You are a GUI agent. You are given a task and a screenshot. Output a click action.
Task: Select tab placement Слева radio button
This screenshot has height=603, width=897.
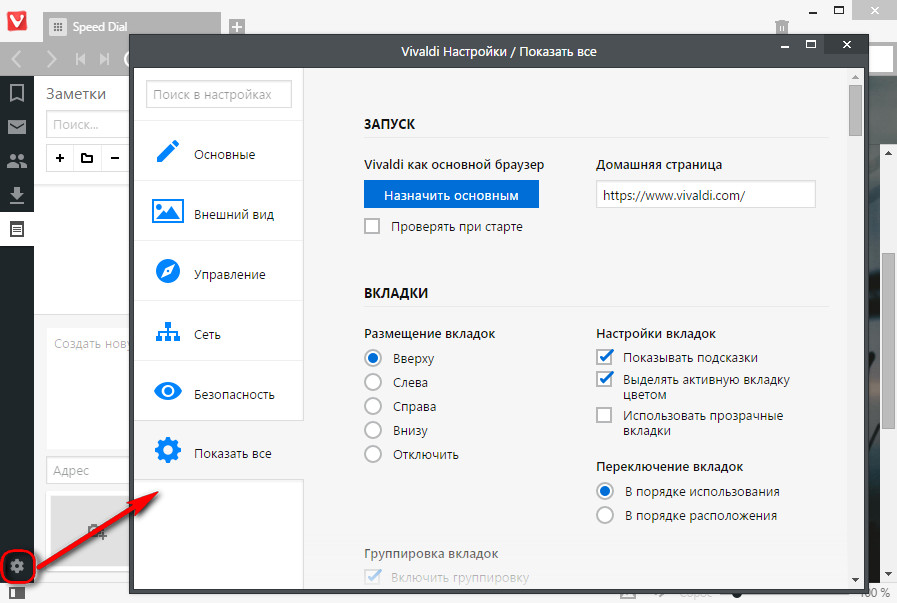click(x=373, y=382)
